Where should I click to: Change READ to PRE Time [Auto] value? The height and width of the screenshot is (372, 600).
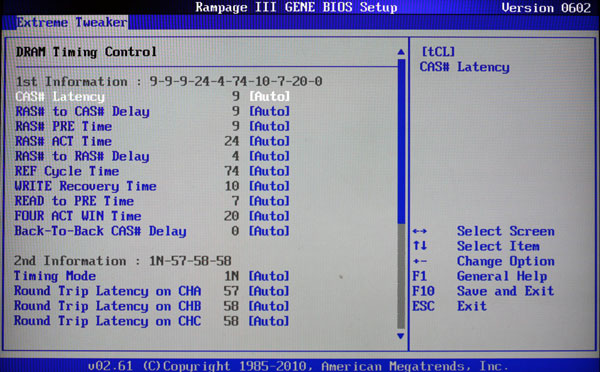pyautogui.click(x=269, y=201)
